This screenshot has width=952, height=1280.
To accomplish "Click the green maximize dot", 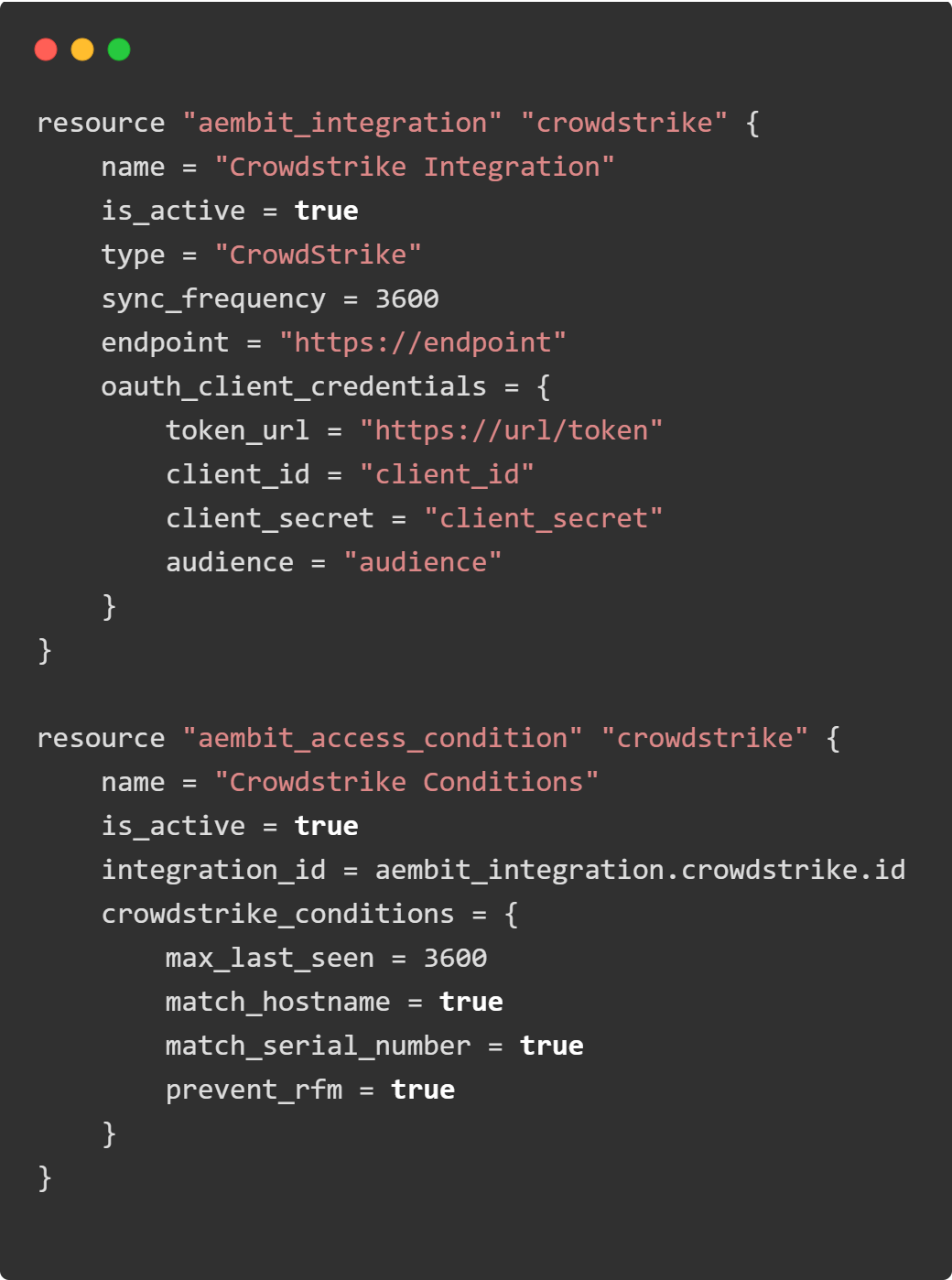I will tap(119, 49).
